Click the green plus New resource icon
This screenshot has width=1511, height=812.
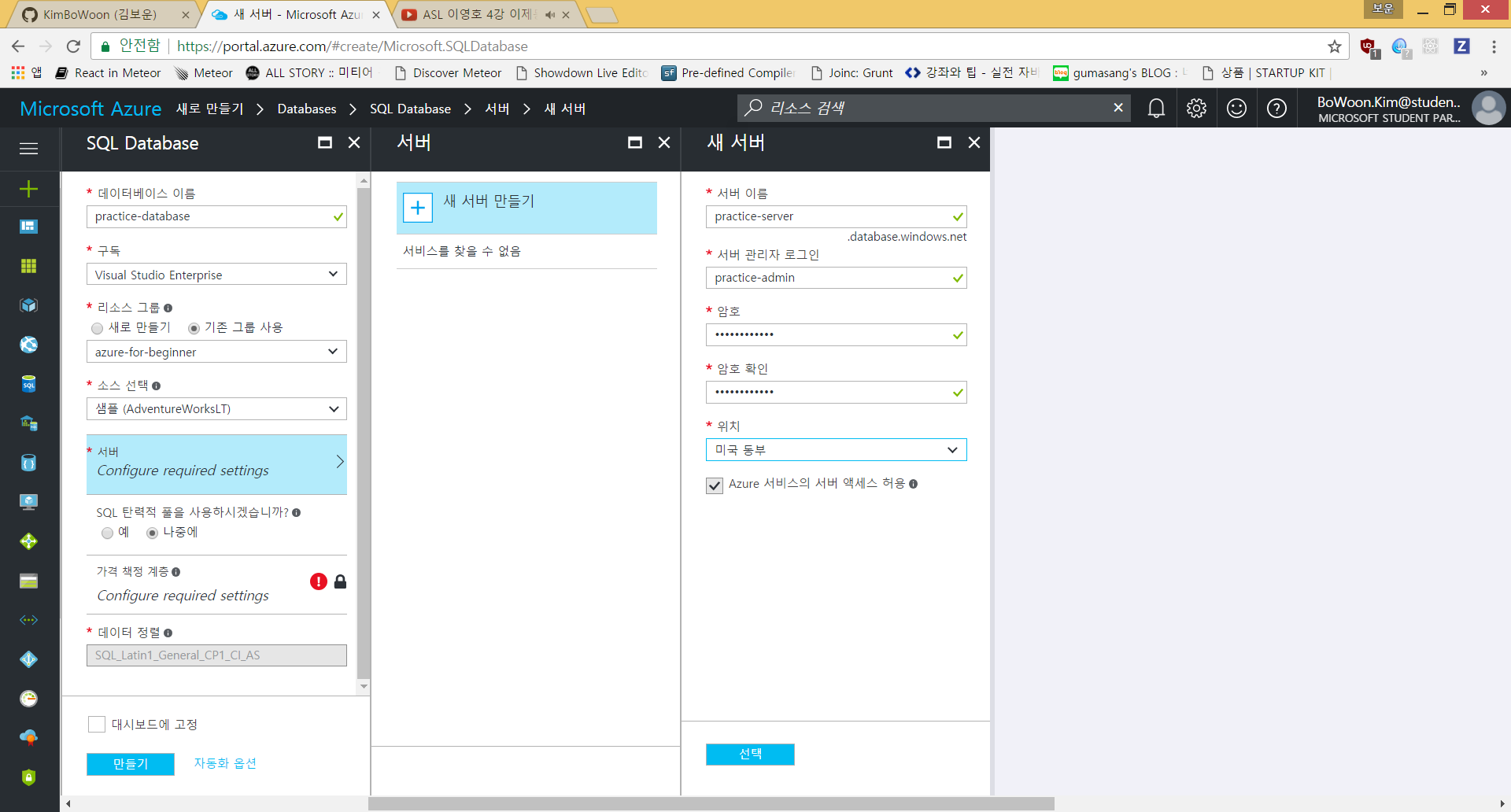[29, 189]
